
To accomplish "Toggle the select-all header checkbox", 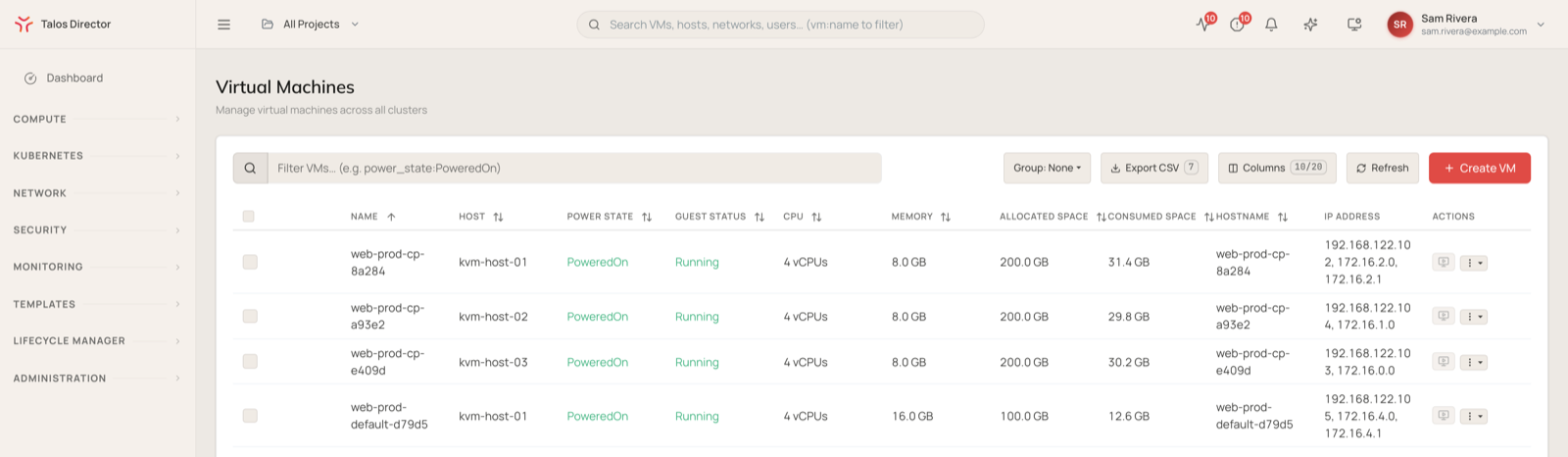I will tap(248, 217).
